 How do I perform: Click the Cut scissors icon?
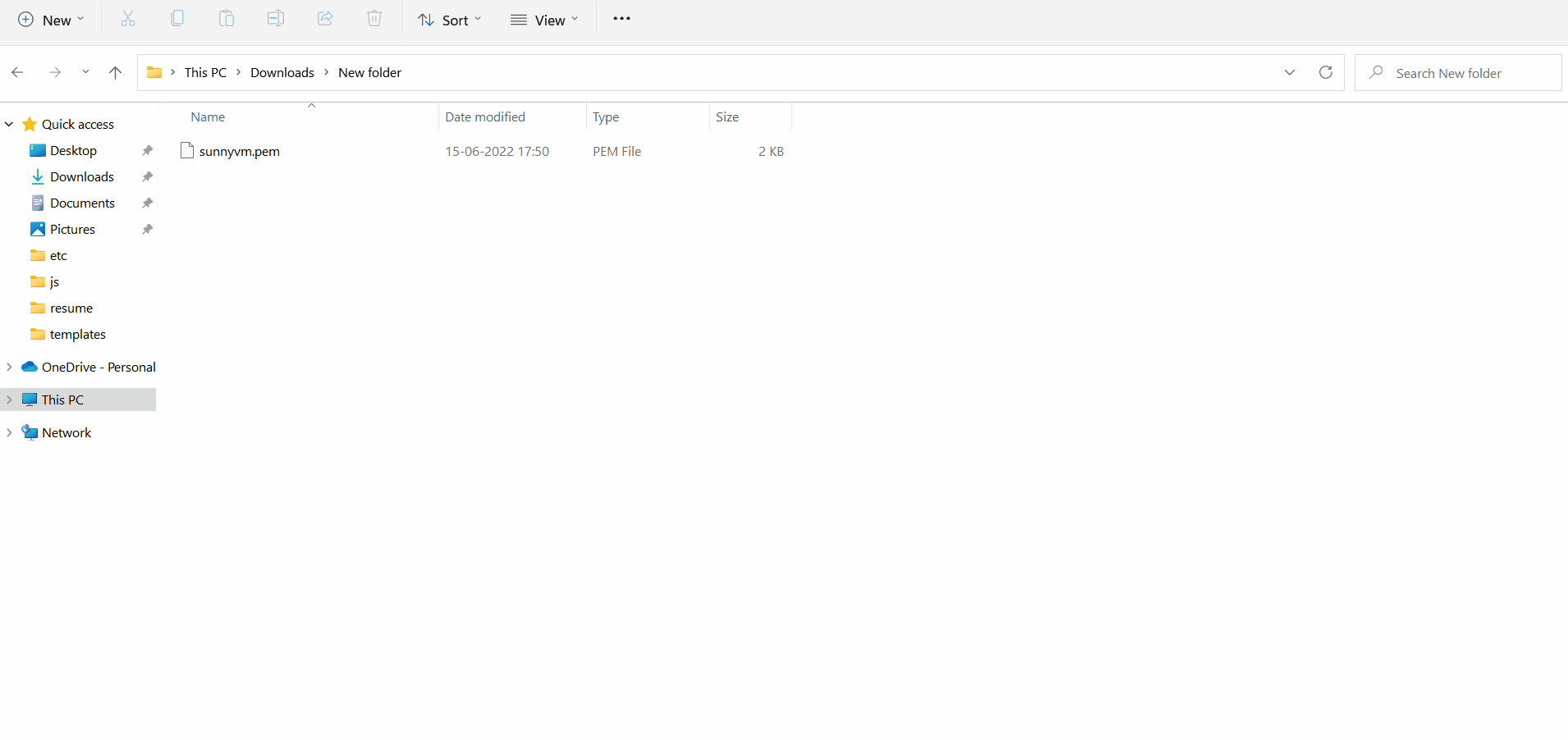128,19
